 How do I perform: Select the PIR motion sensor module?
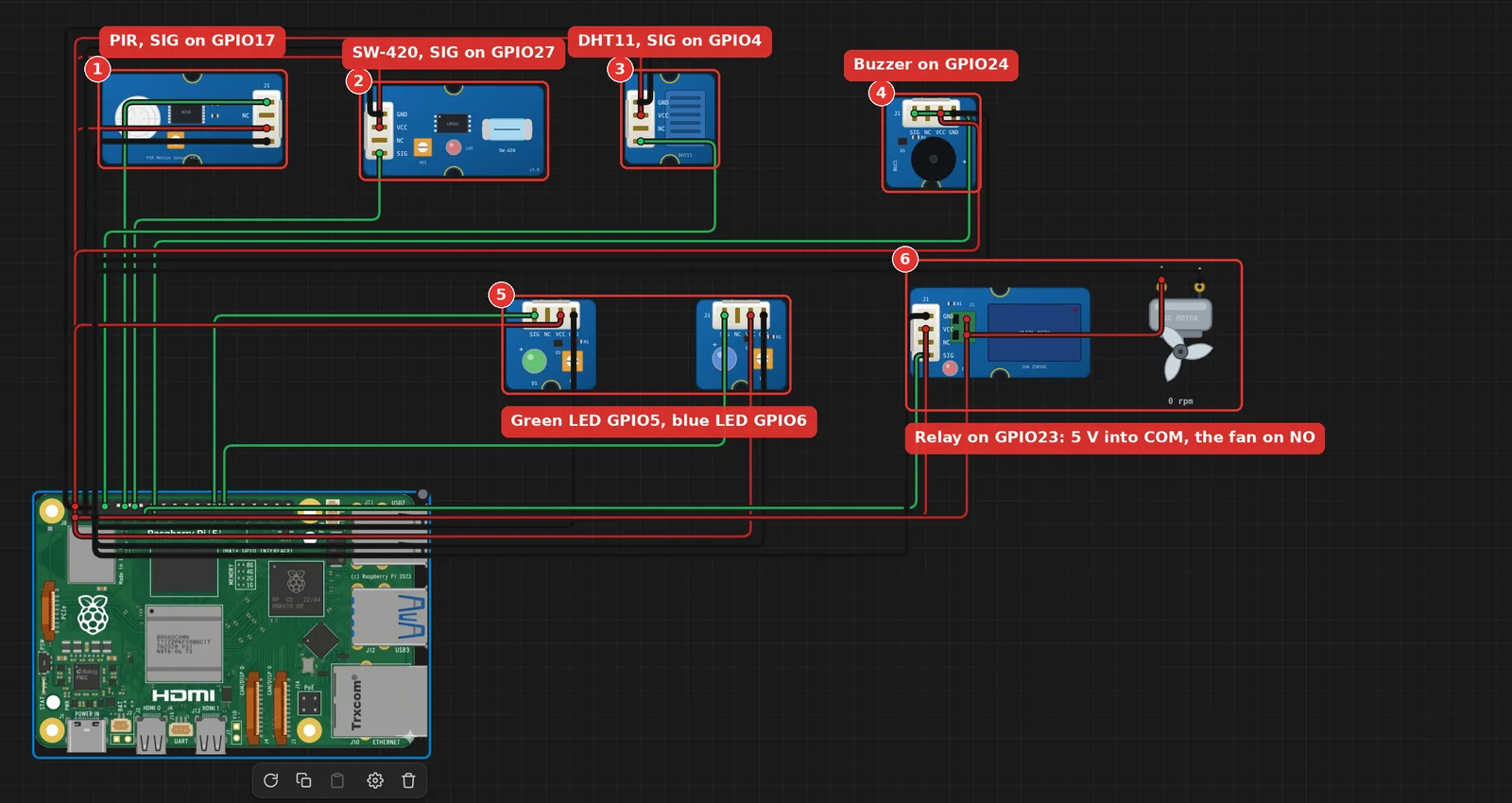[x=193, y=120]
